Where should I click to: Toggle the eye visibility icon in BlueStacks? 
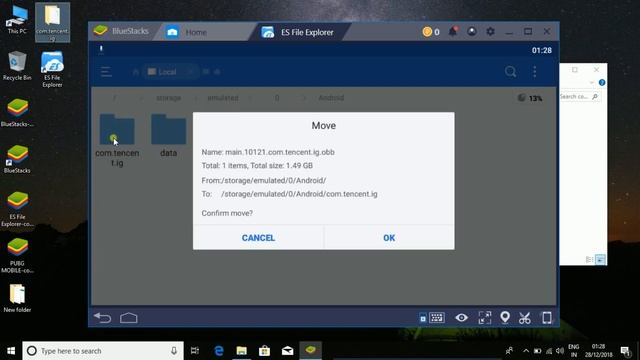(x=462, y=318)
